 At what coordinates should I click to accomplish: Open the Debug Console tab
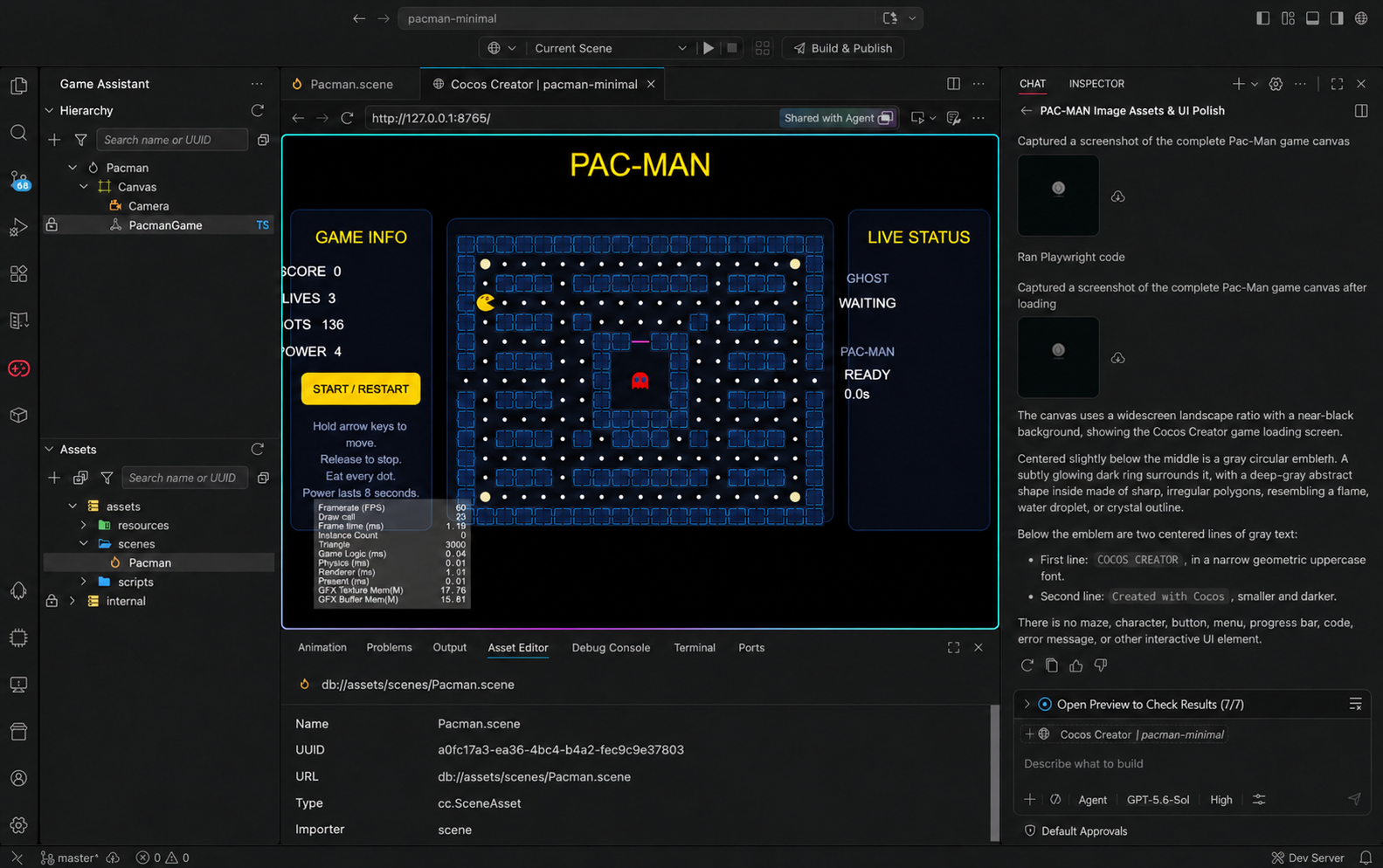611,647
